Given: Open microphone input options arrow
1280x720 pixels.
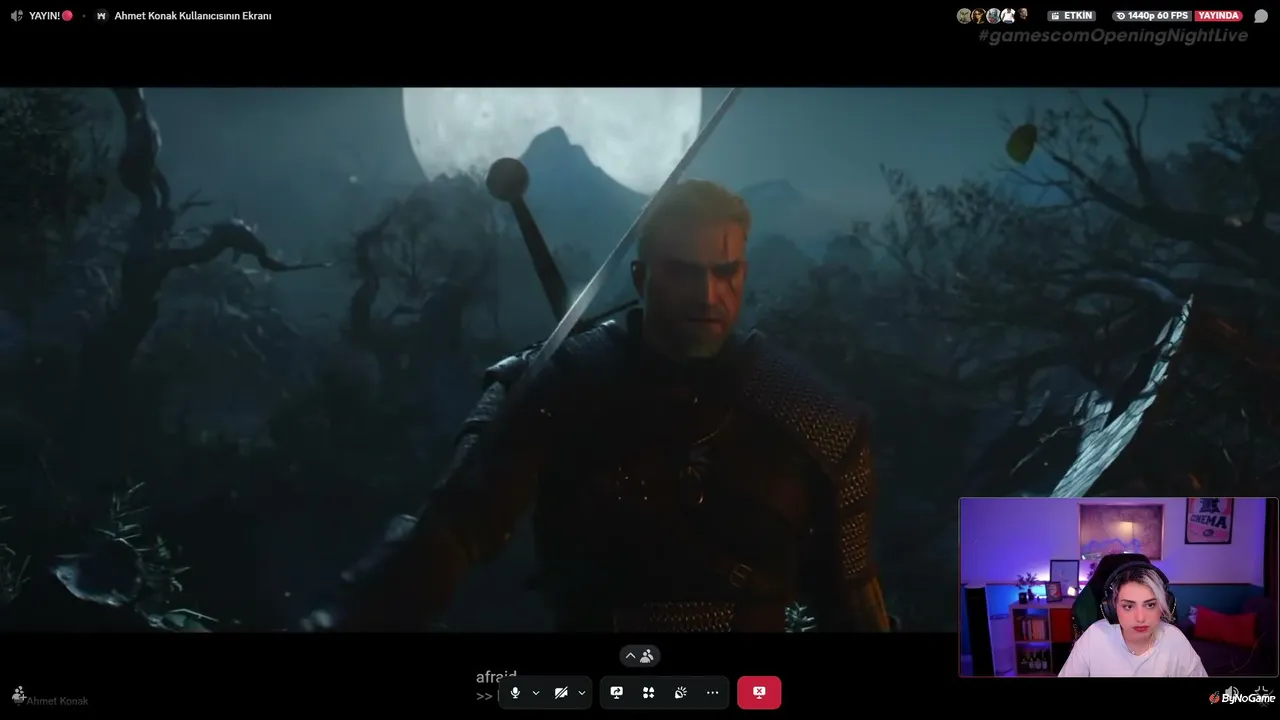Looking at the screenshot, I should click(x=536, y=693).
